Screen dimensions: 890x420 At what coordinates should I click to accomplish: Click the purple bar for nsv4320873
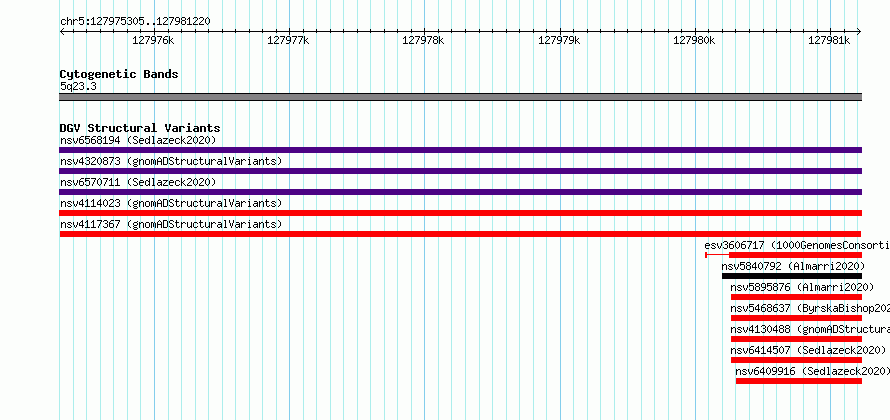460,171
